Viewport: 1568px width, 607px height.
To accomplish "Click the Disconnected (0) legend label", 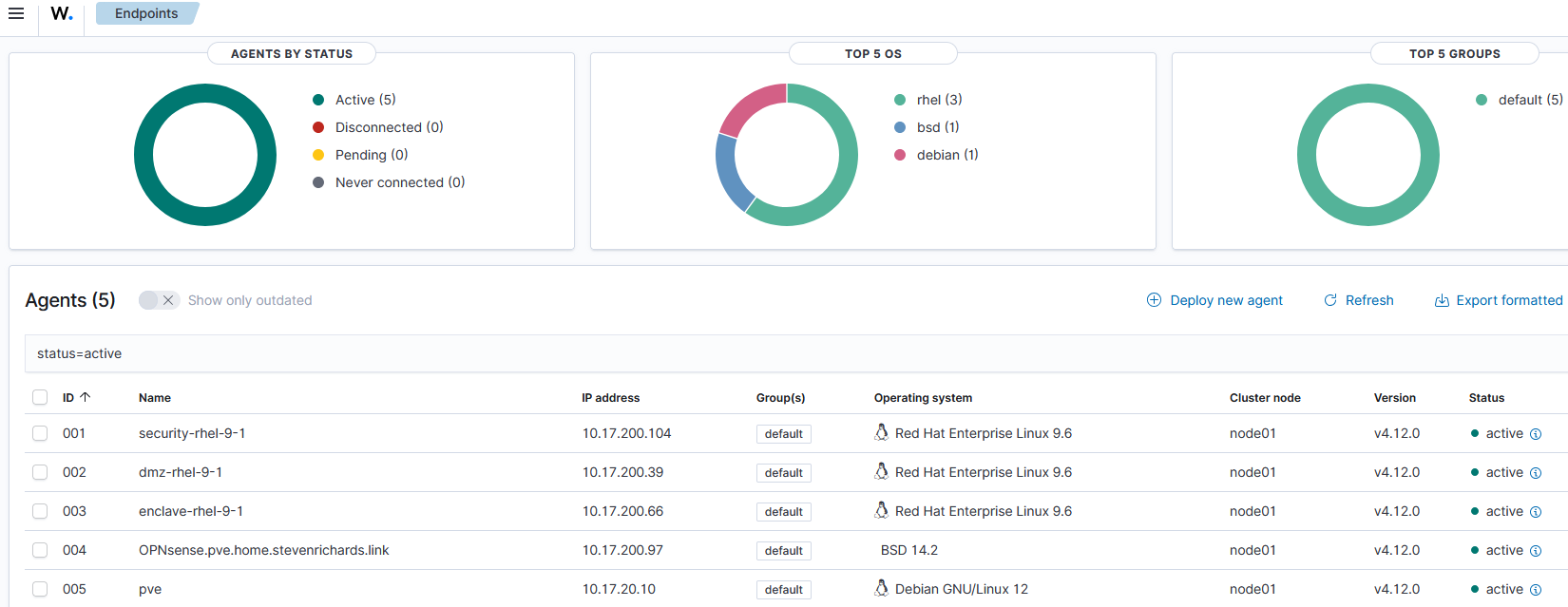I will click(390, 127).
